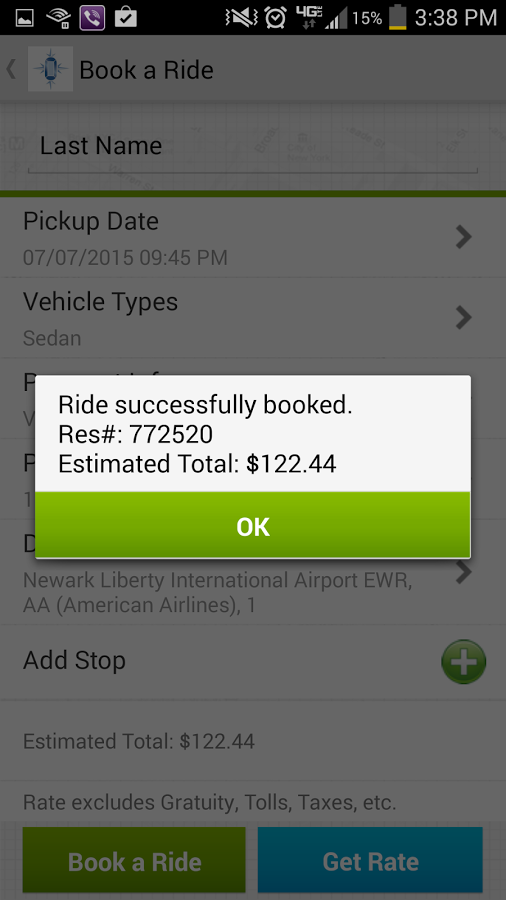Tap the car app logo icon
This screenshot has width=506, height=900.
(50, 69)
